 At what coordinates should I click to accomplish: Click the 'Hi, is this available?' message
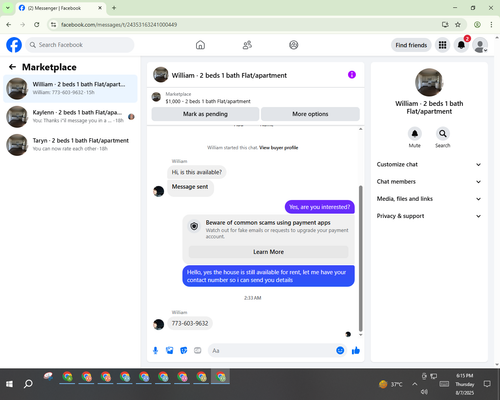pyautogui.click(x=197, y=172)
